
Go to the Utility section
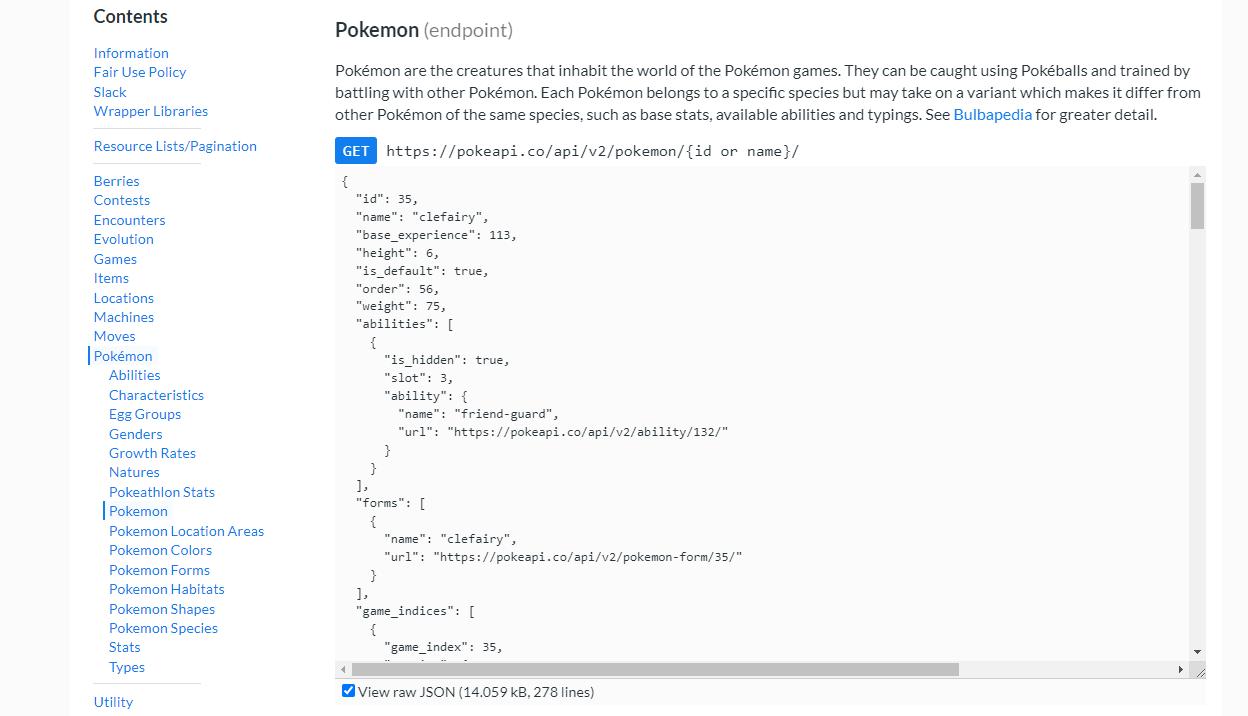pyautogui.click(x=113, y=701)
